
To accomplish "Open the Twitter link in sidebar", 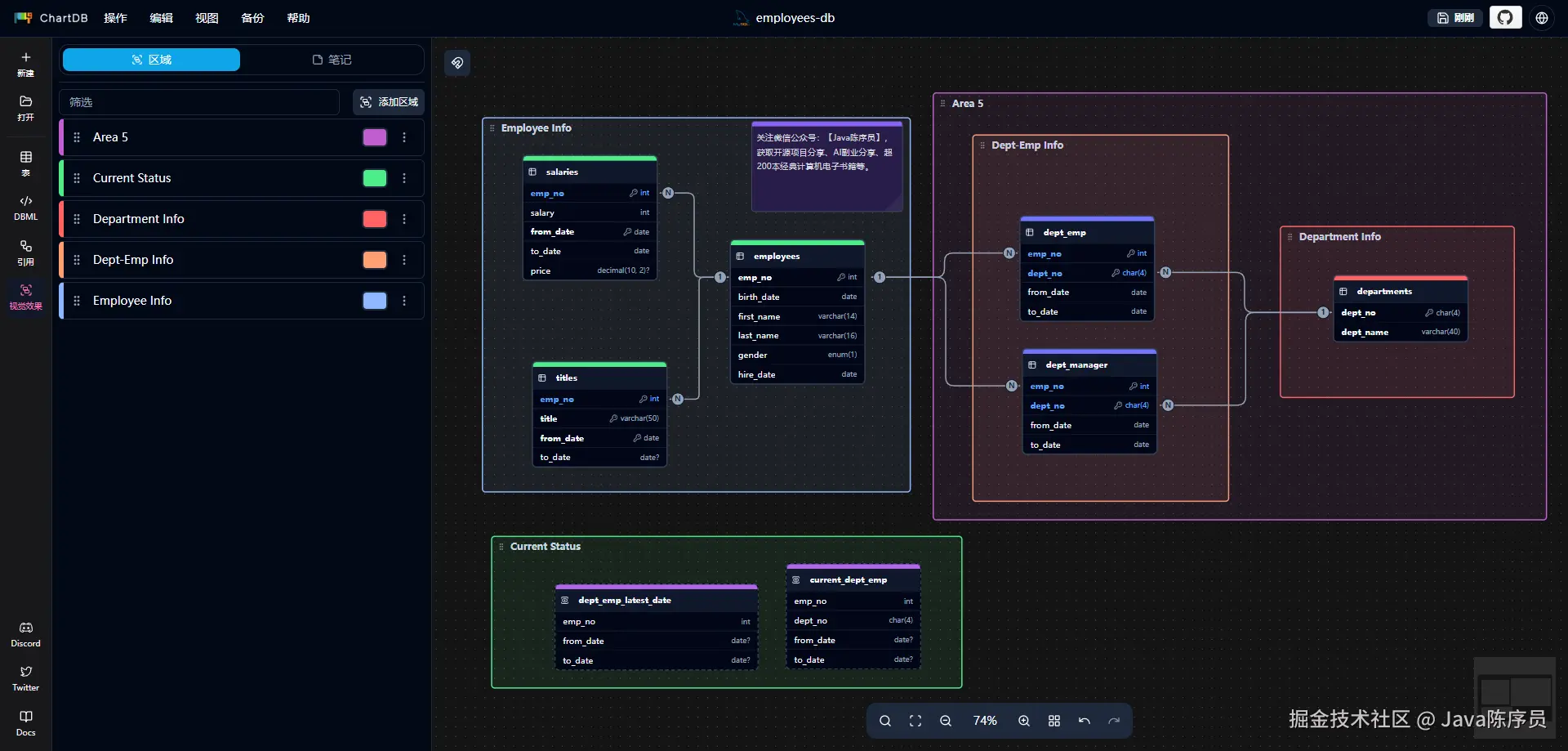I will click(x=25, y=678).
